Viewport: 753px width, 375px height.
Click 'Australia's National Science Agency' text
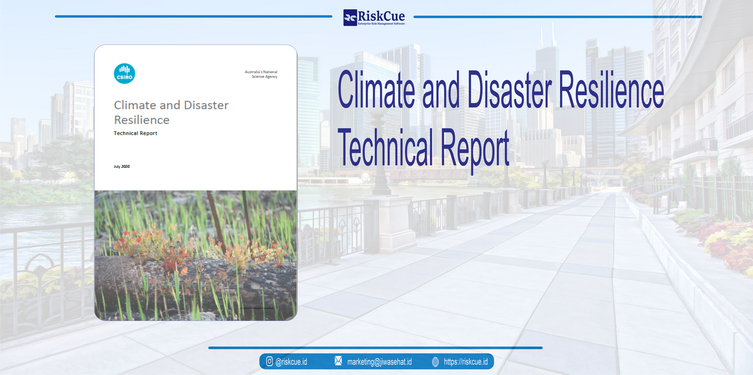[261, 74]
